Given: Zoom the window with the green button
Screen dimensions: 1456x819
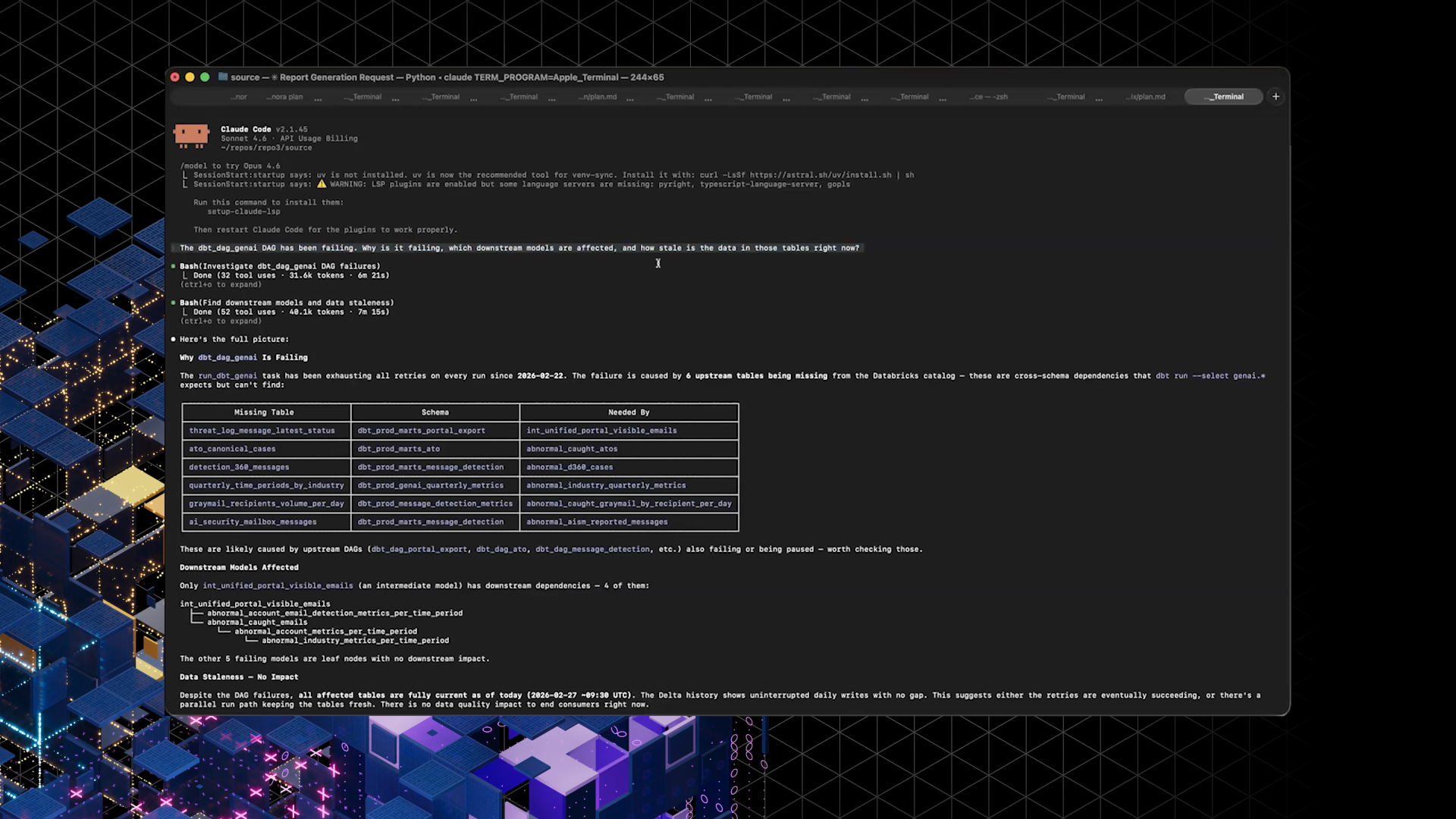Looking at the screenshot, I should 205,77.
